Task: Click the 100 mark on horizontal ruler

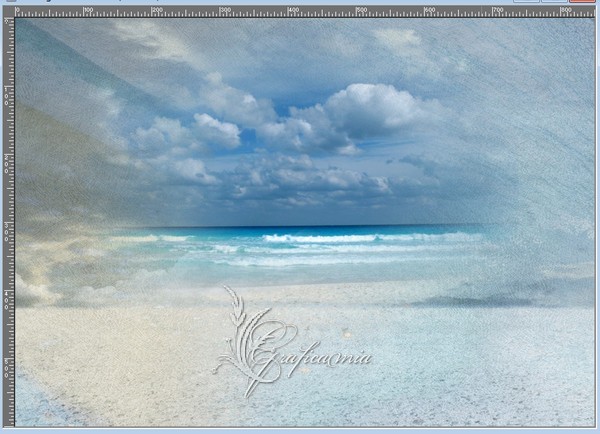Action: click(x=88, y=10)
